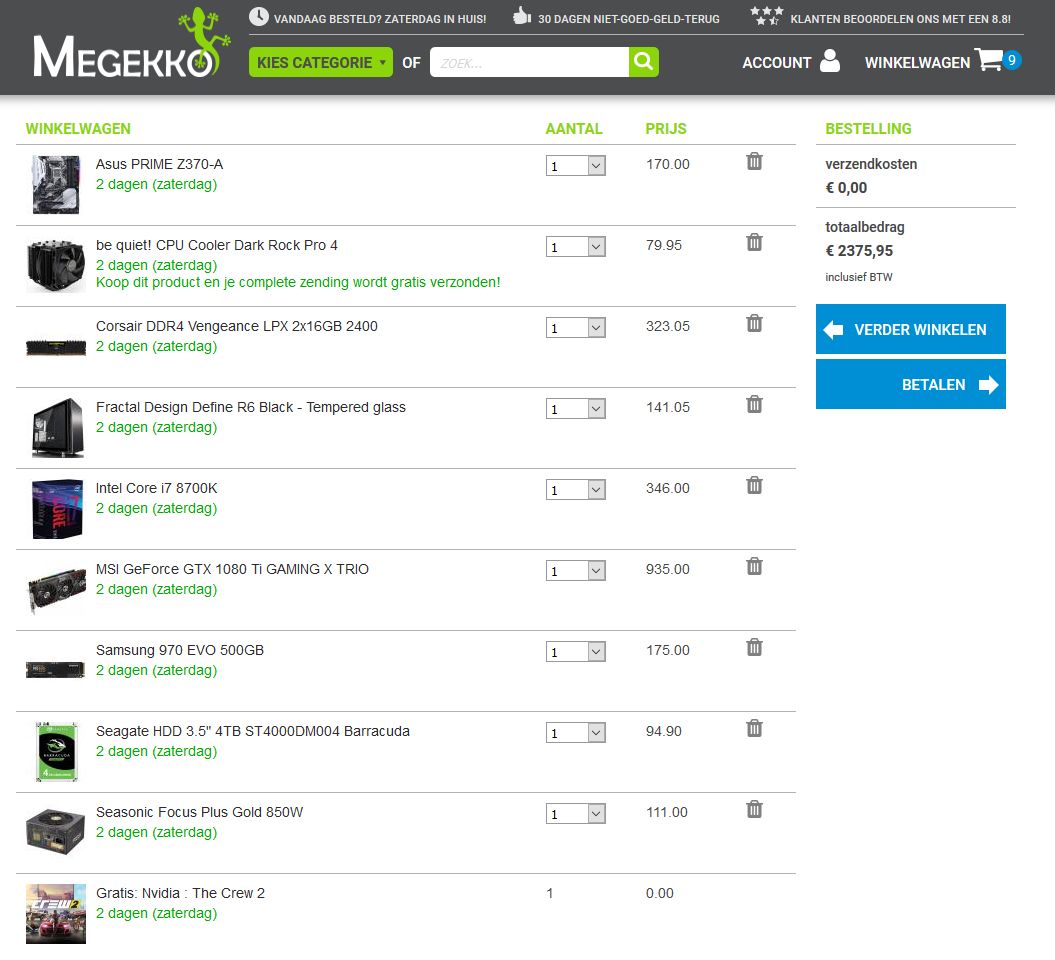The image size is (1055, 960).
Task: Click the Megekko gecko logo
Action: click(x=131, y=43)
